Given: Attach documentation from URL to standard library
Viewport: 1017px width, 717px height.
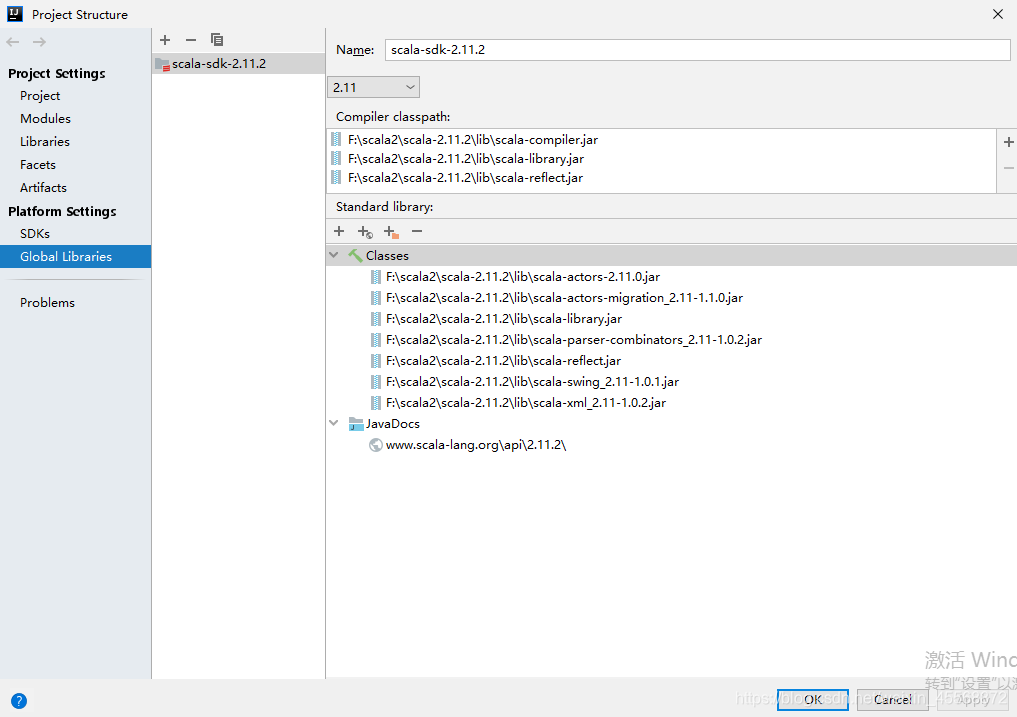Looking at the screenshot, I should pyautogui.click(x=365, y=231).
